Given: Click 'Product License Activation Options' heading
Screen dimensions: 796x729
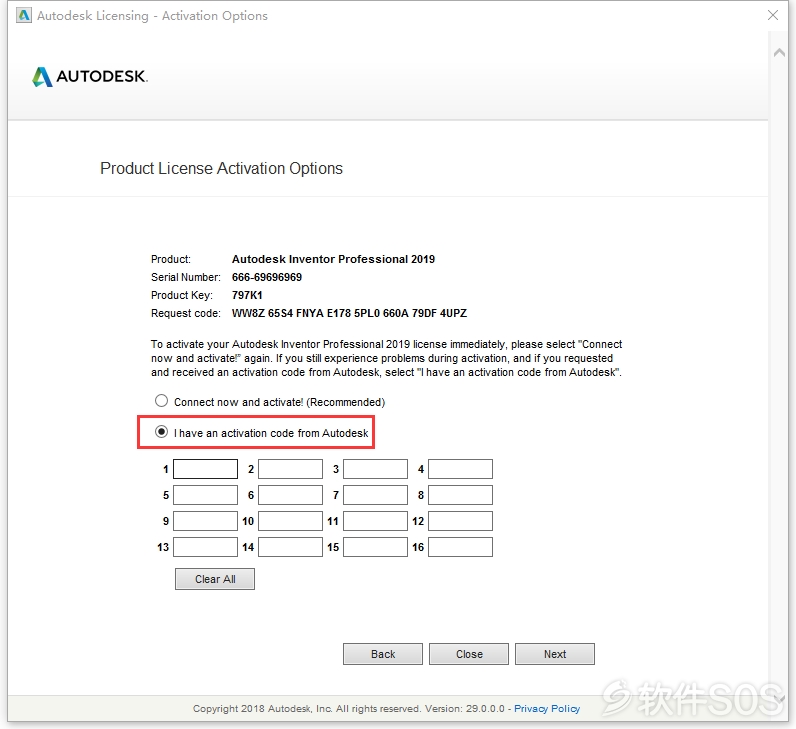Looking at the screenshot, I should coord(221,168).
